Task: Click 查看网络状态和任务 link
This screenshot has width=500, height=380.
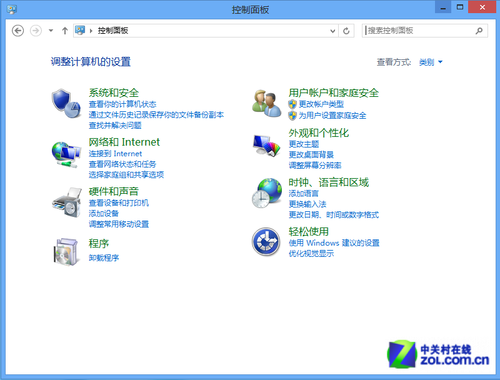Action: pos(122,164)
